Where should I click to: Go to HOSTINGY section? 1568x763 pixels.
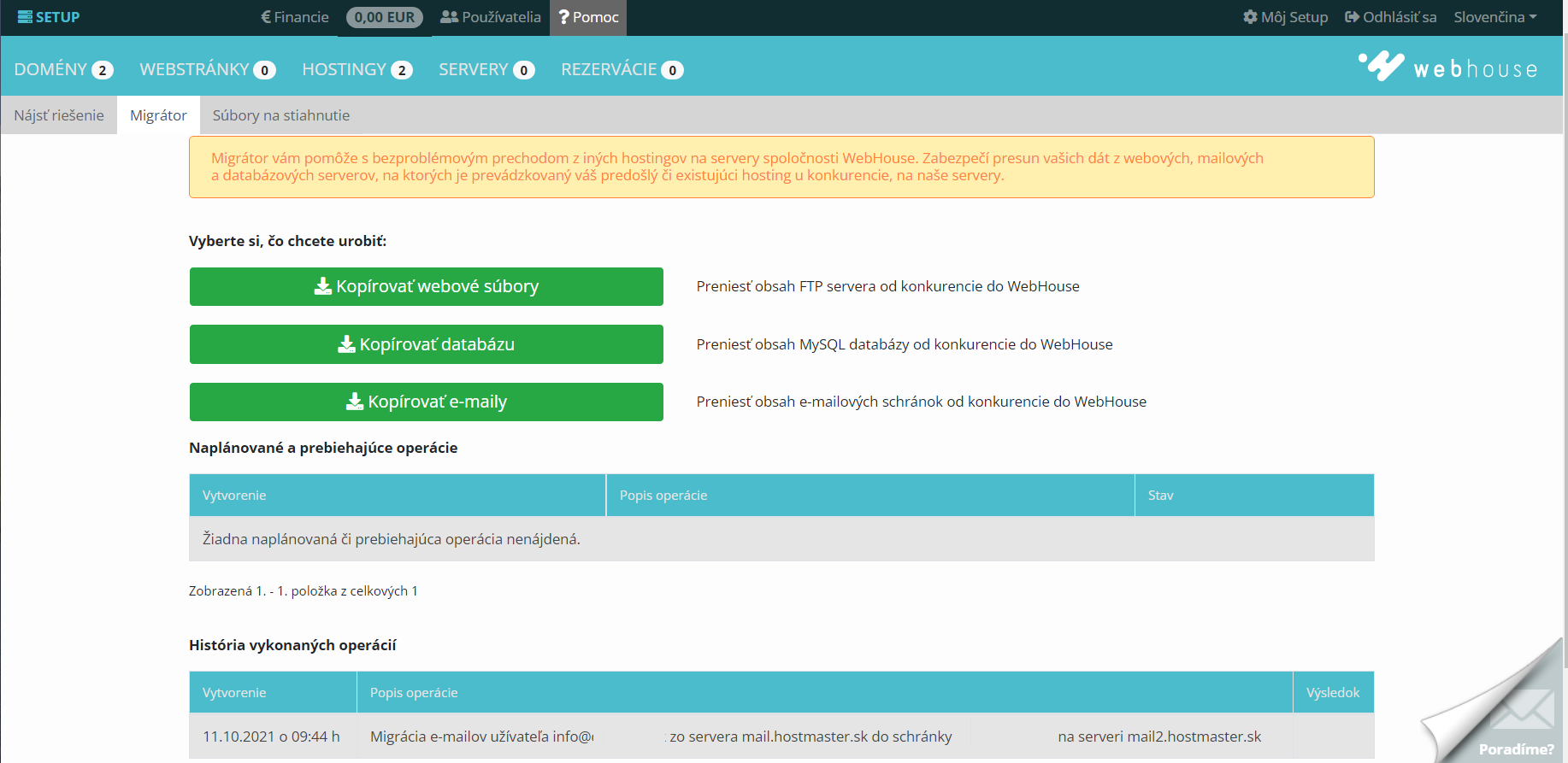coord(357,69)
